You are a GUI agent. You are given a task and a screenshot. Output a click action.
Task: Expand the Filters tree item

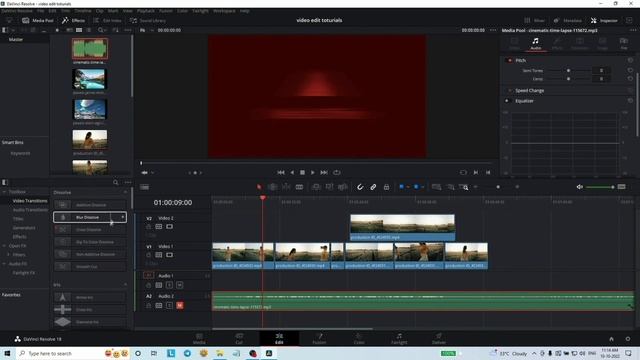click(x=8, y=255)
